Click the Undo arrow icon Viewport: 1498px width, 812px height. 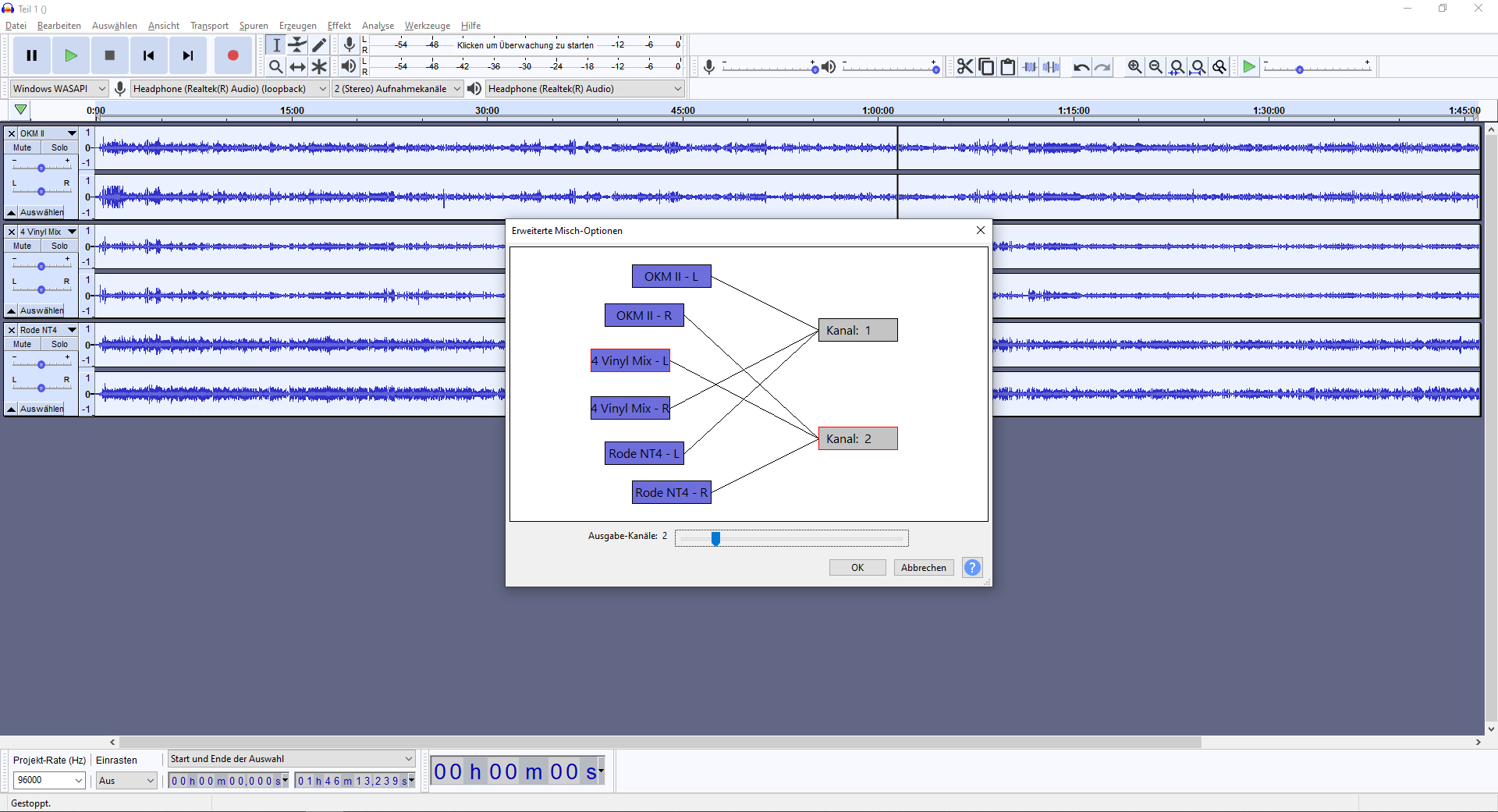click(x=1081, y=67)
